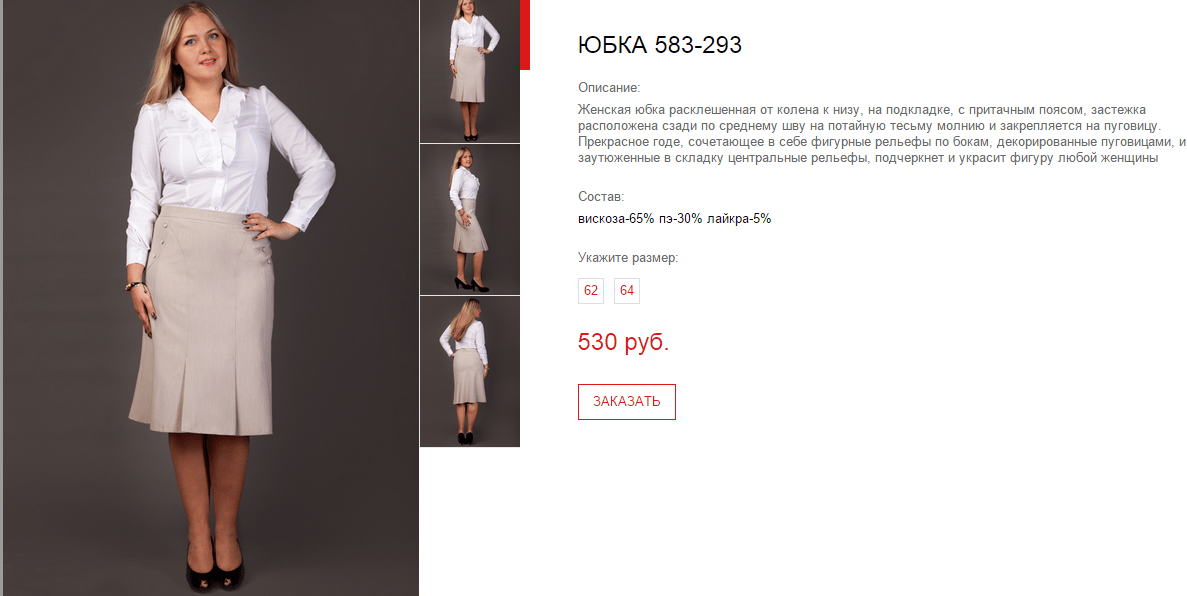Click the bracelet on the model's wrist
This screenshot has height=596, width=1187.
point(136,286)
